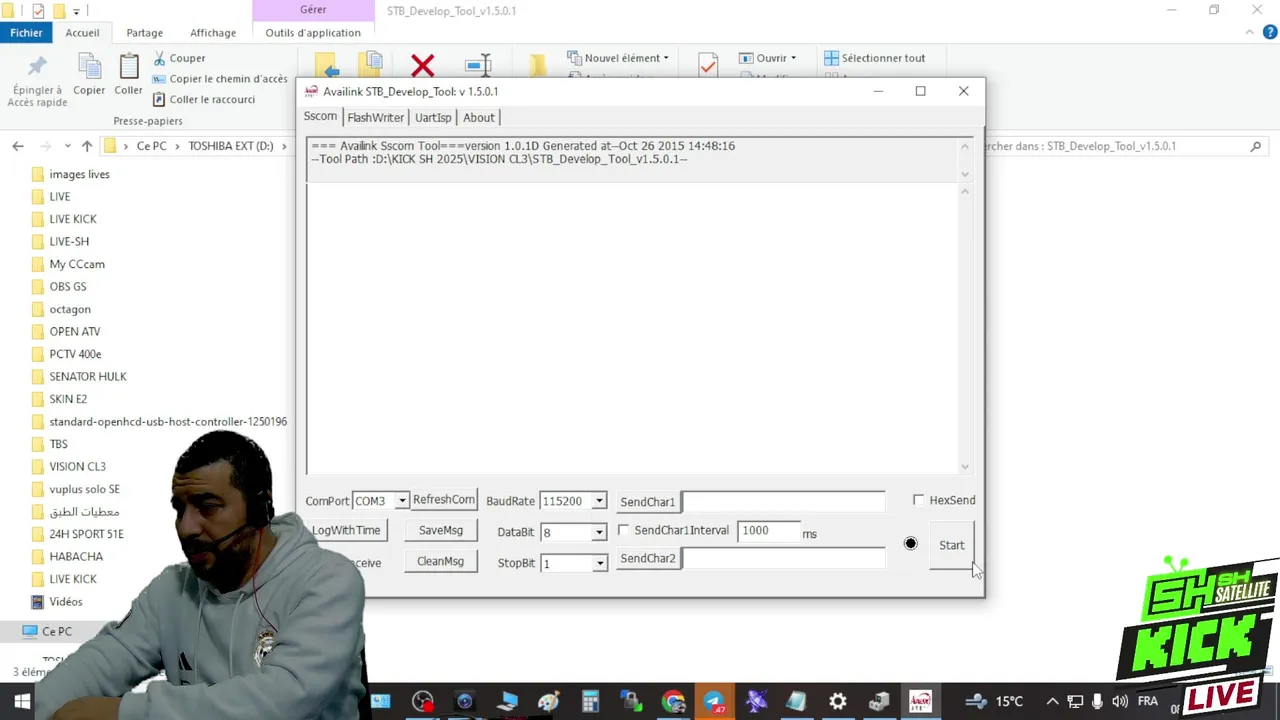Collapse the Explorer ribbon chevron
Image resolution: width=1280 pixels, height=720 pixels.
pos(1247,32)
